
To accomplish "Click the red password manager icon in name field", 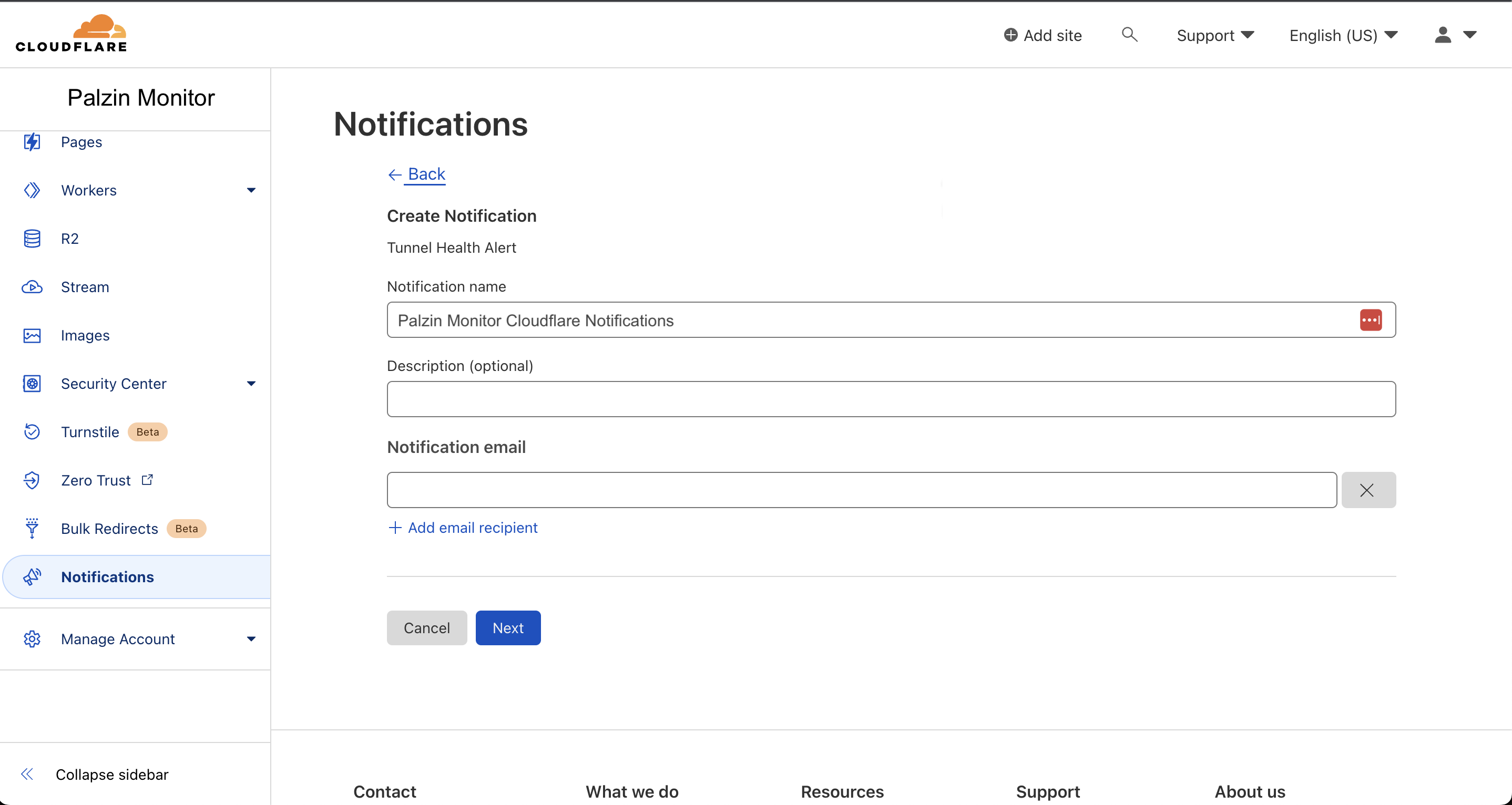I will coord(1371,321).
